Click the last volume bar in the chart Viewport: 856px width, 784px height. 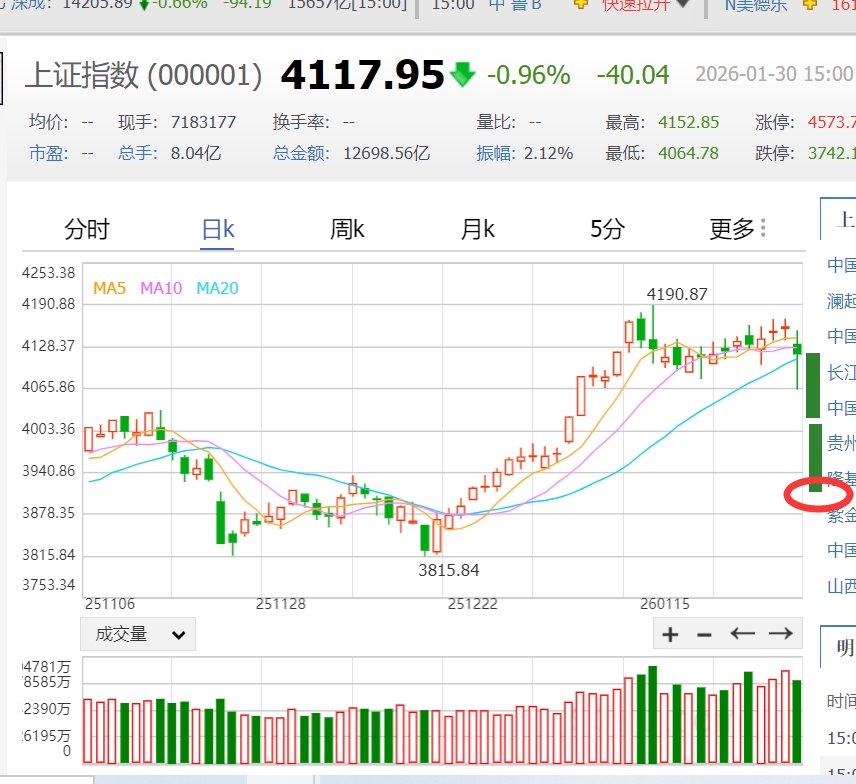click(797, 721)
